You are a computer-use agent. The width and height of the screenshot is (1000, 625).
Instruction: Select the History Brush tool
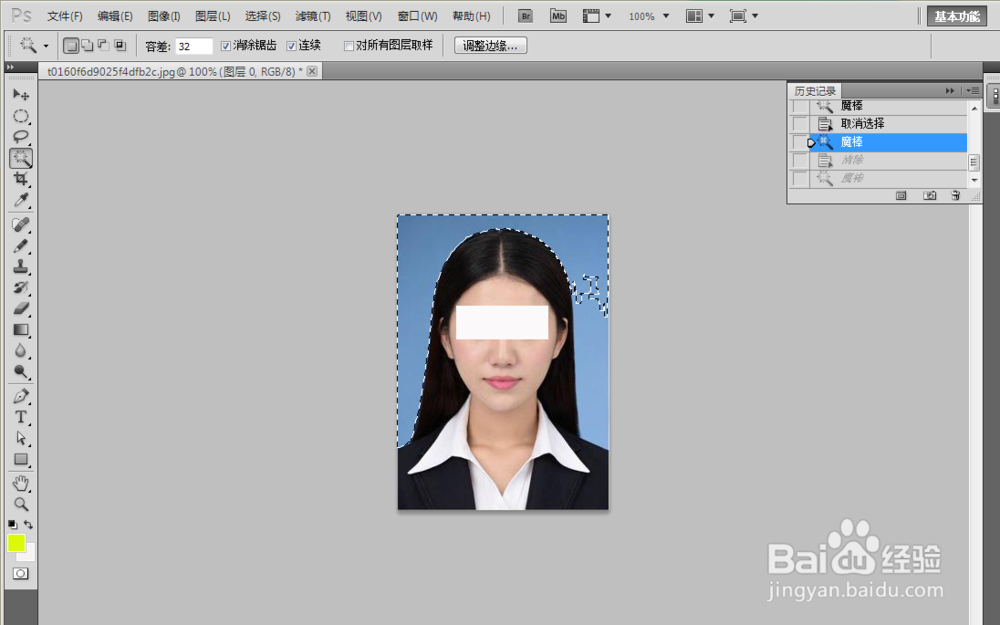pos(21,288)
